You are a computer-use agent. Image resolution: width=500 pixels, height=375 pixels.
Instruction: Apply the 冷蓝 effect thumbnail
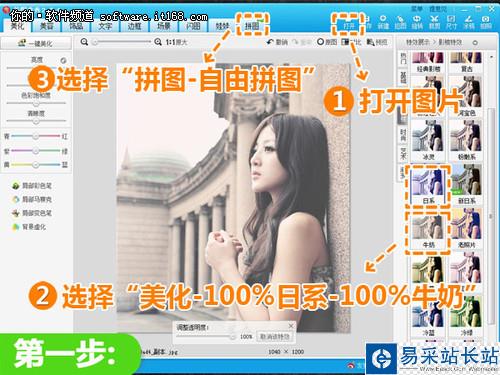pos(428,317)
